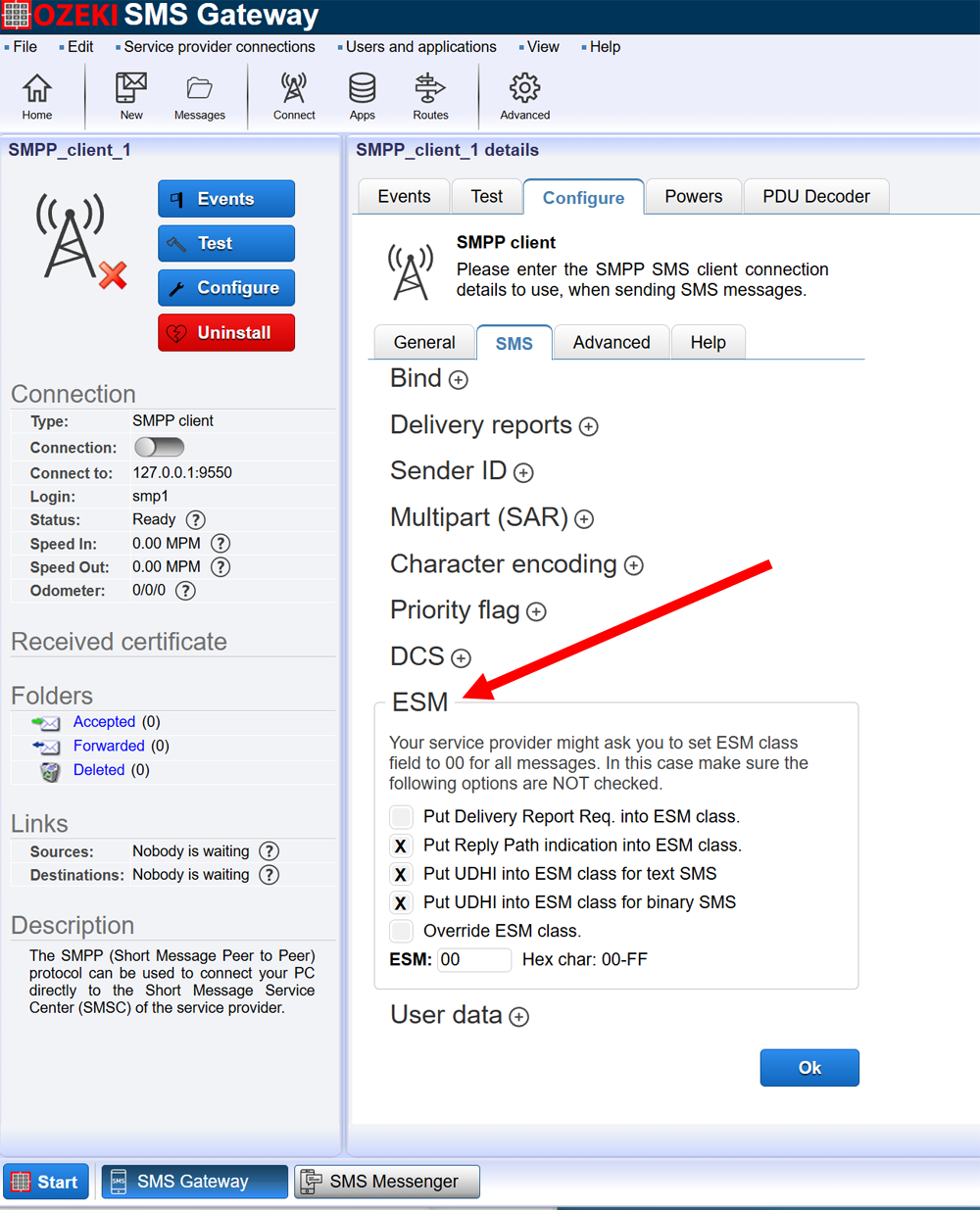The width and height of the screenshot is (980, 1210).
Task: Expand the Multipart (SAR) section
Action: 585,519
